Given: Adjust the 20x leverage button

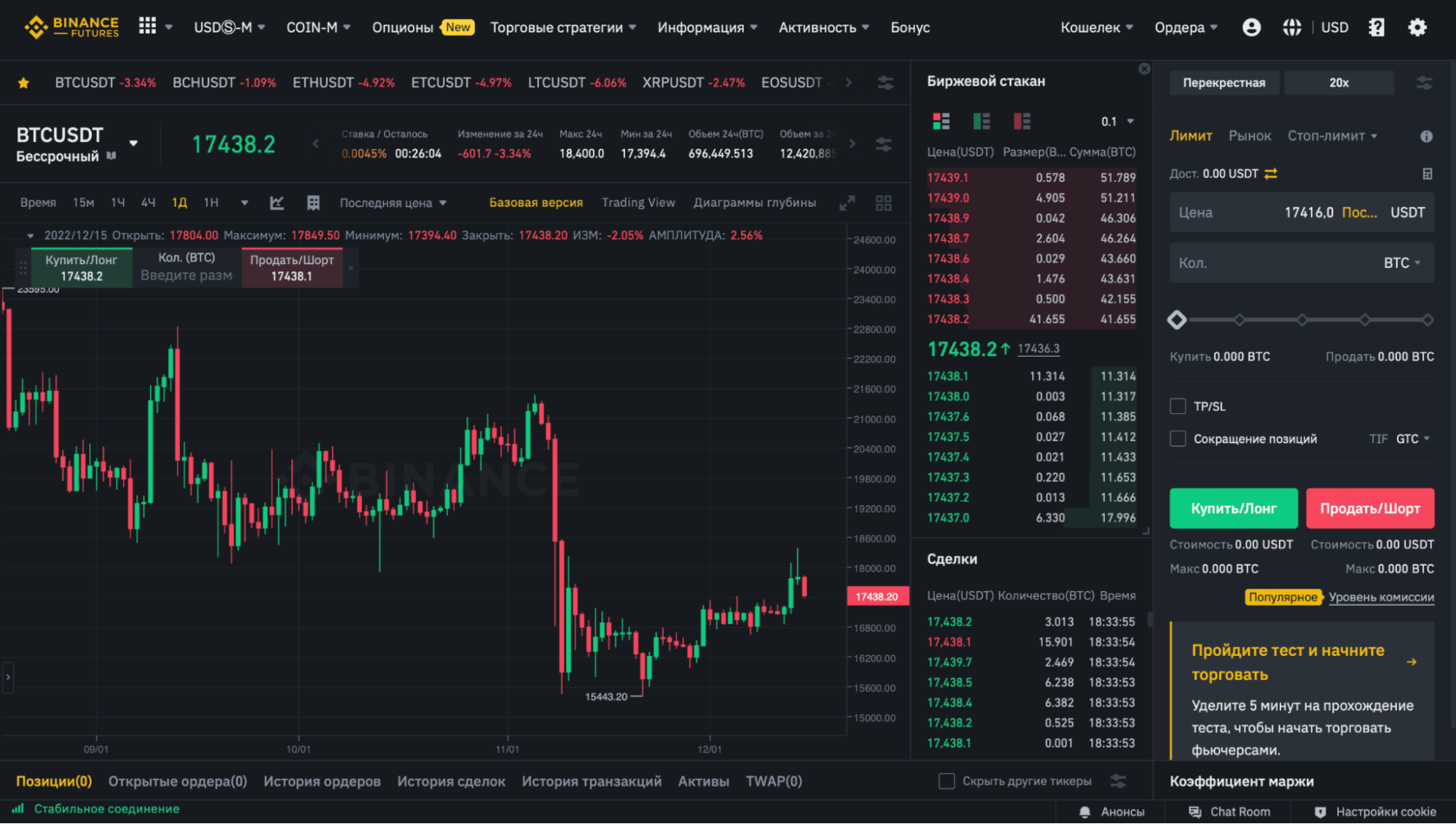Looking at the screenshot, I should 1339,82.
